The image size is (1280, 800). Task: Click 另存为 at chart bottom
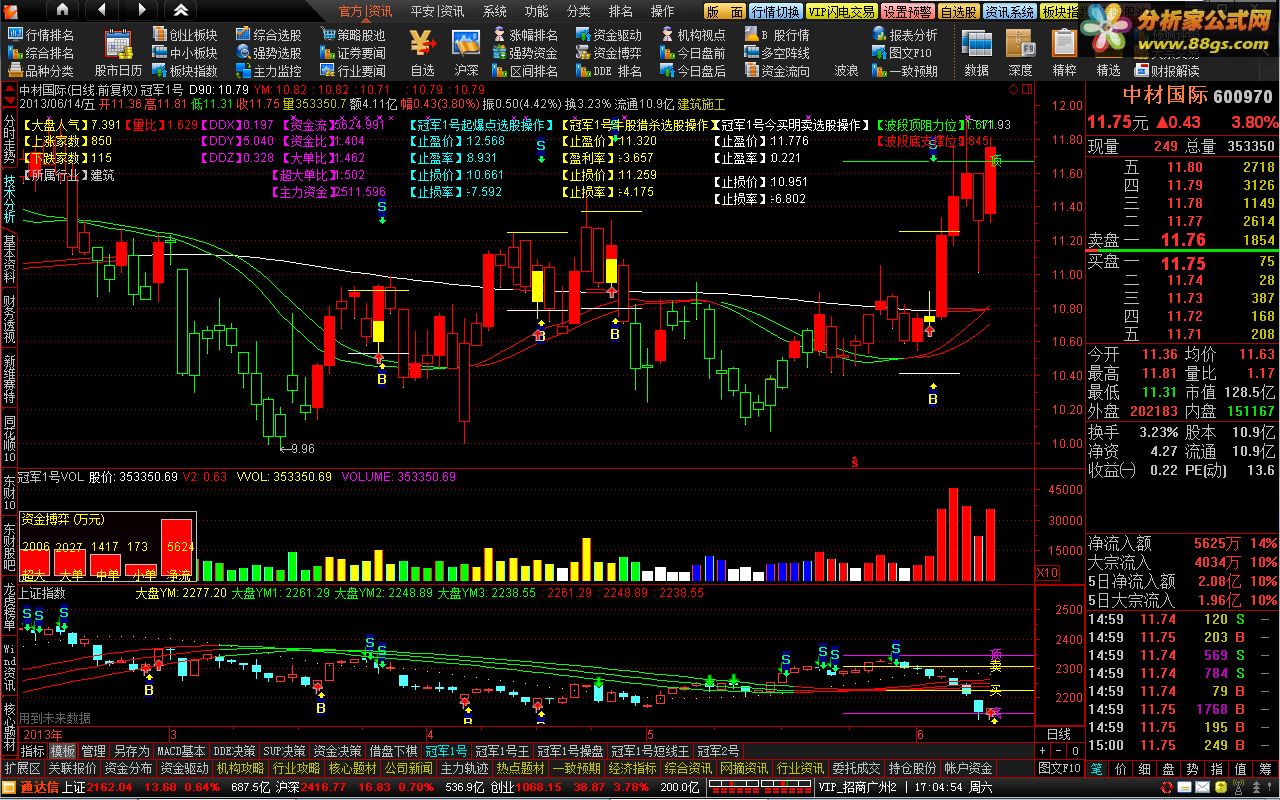(x=131, y=751)
